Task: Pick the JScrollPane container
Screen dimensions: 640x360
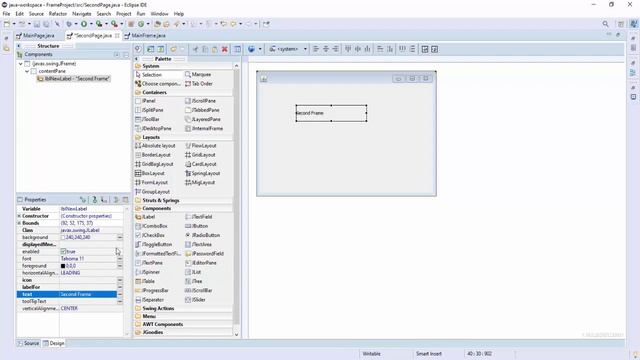Action: tap(200, 101)
